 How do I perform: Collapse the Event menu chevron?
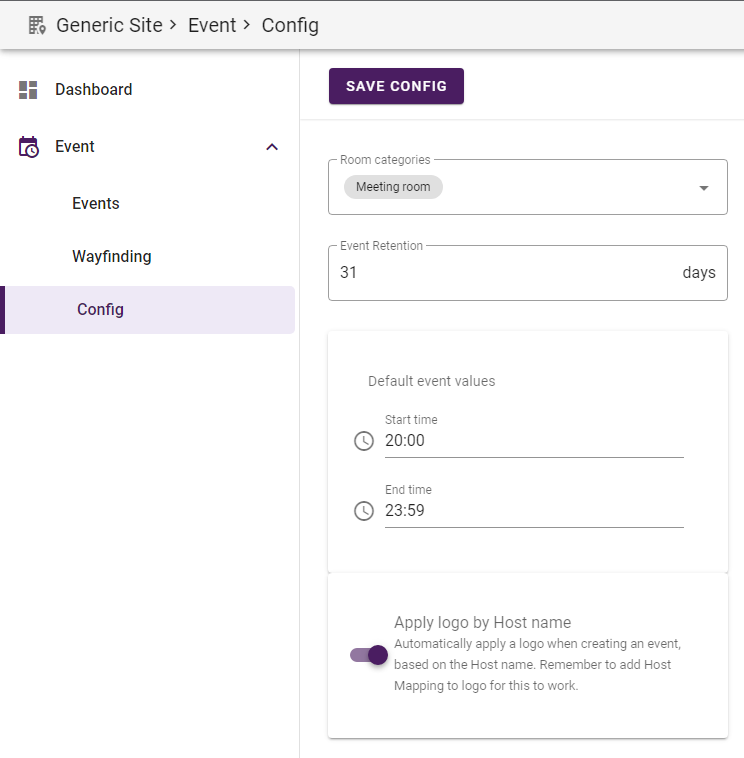pos(272,147)
